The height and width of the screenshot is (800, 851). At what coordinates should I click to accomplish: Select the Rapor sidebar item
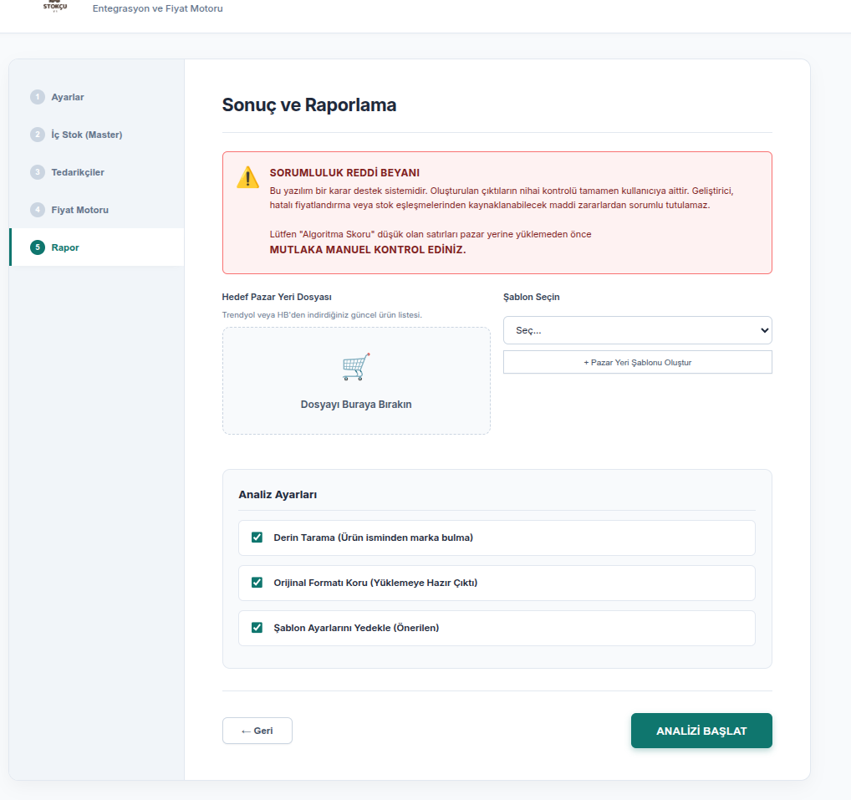tap(65, 247)
